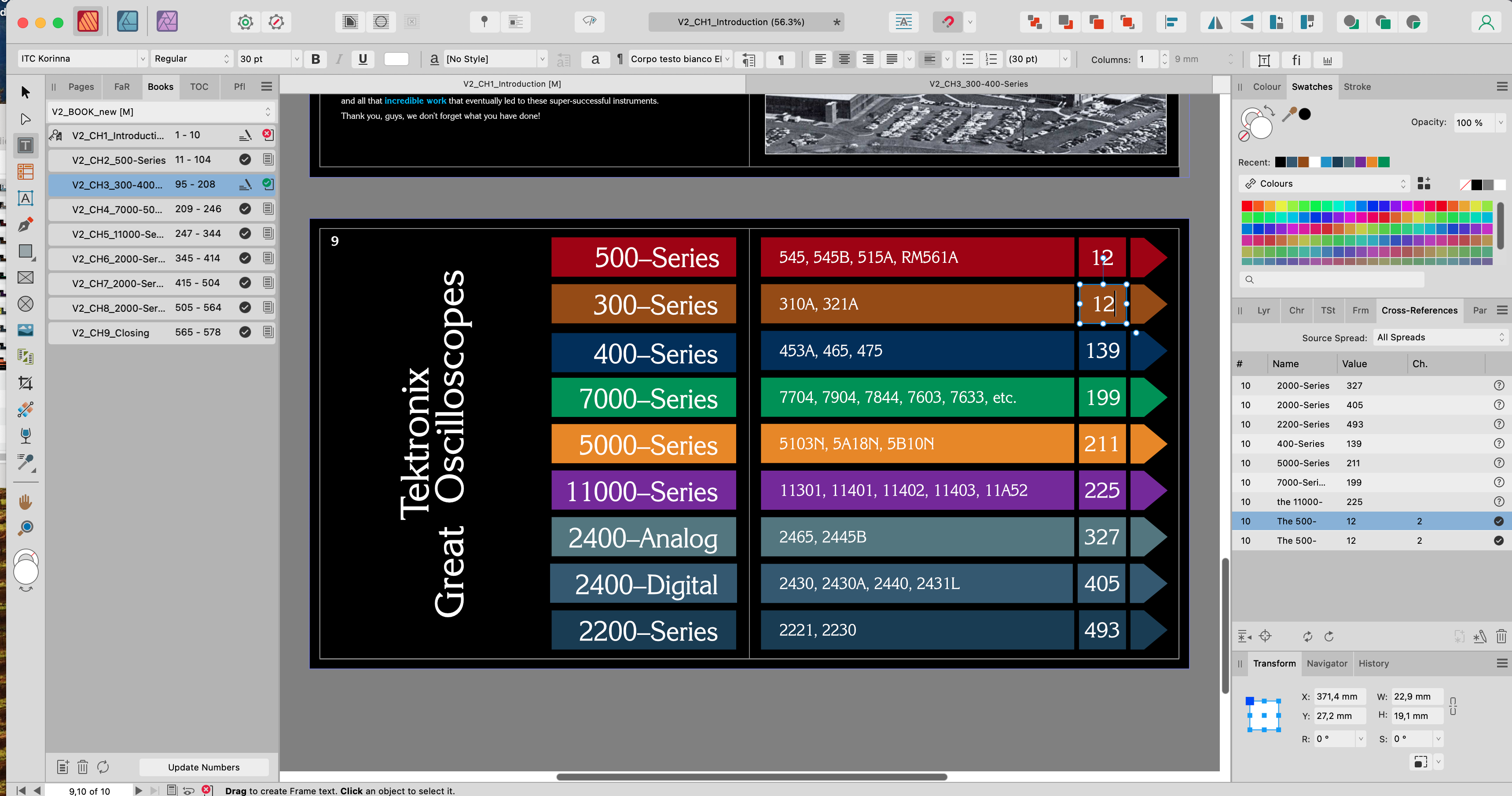Select the Picture Frame Ellipse tool
This screenshot has width=1512, height=796.
tap(25, 304)
